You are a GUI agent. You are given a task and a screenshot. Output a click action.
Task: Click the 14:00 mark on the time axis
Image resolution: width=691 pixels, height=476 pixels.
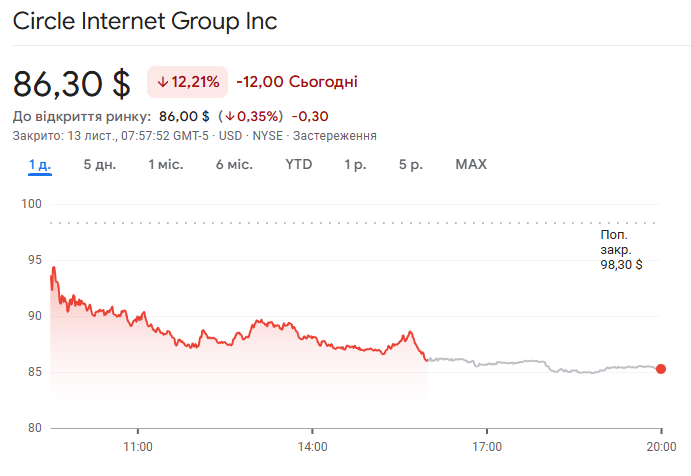(312, 446)
